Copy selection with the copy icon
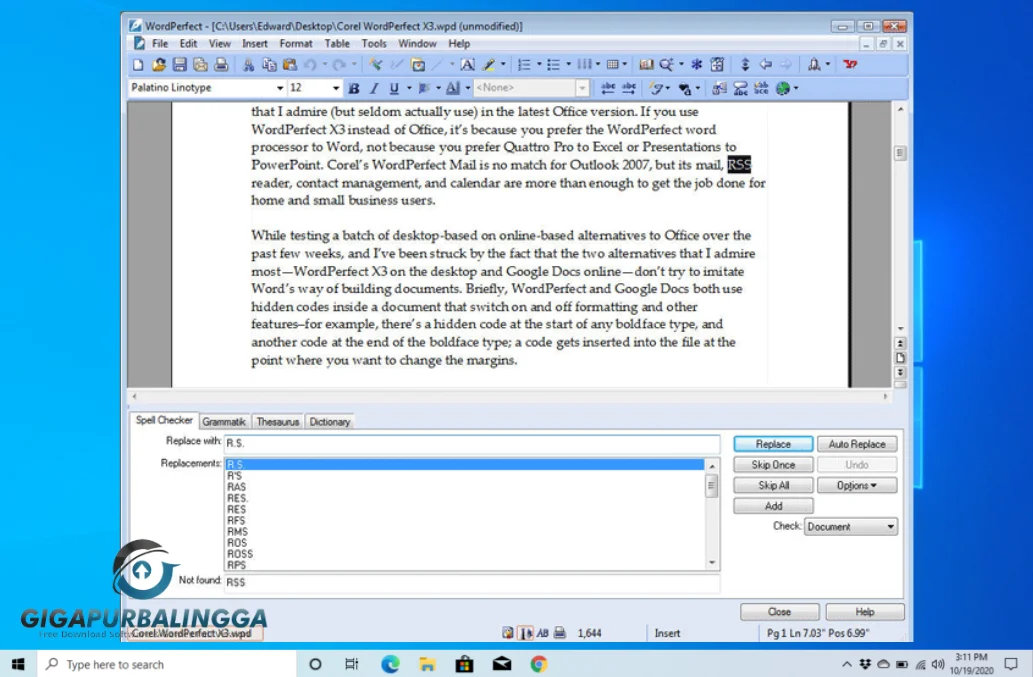This screenshot has width=1033, height=677. tap(269, 65)
